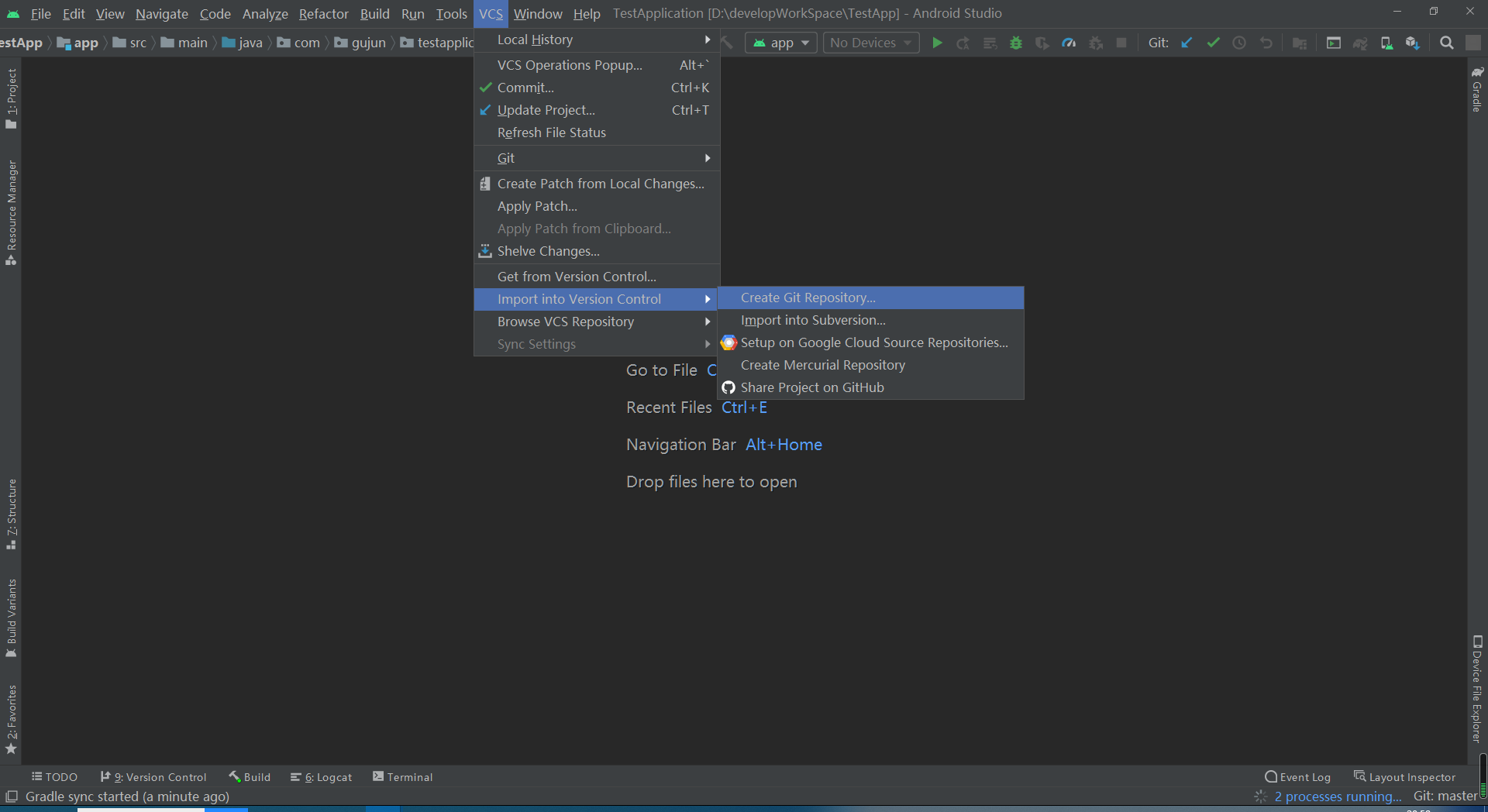Click the Apply Changes and Restart Activity icon
1488x812 pixels.
point(963,43)
